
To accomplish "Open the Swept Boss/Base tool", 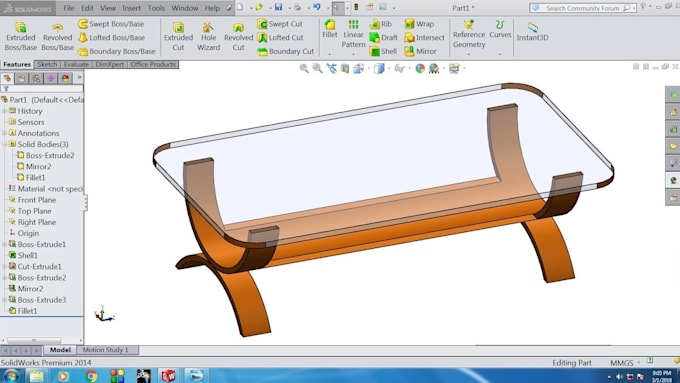I will (111, 24).
